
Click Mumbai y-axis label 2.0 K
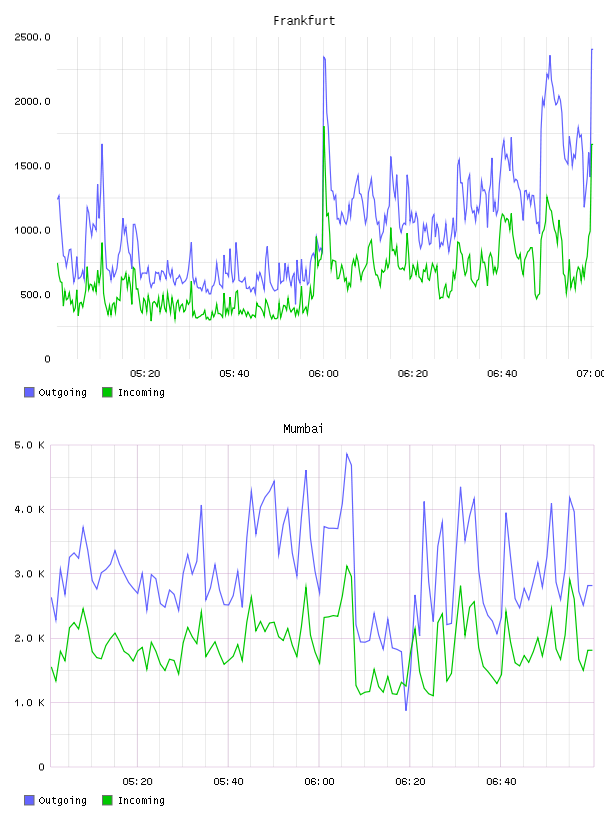(30, 639)
